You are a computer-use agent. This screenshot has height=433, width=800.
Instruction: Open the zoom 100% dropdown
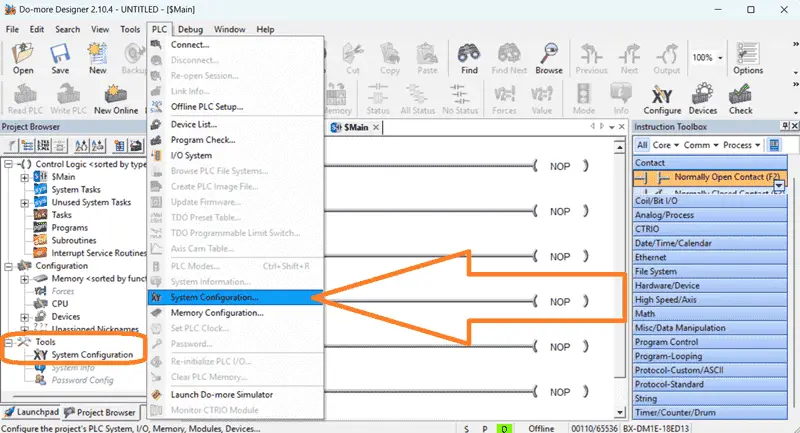pos(720,58)
